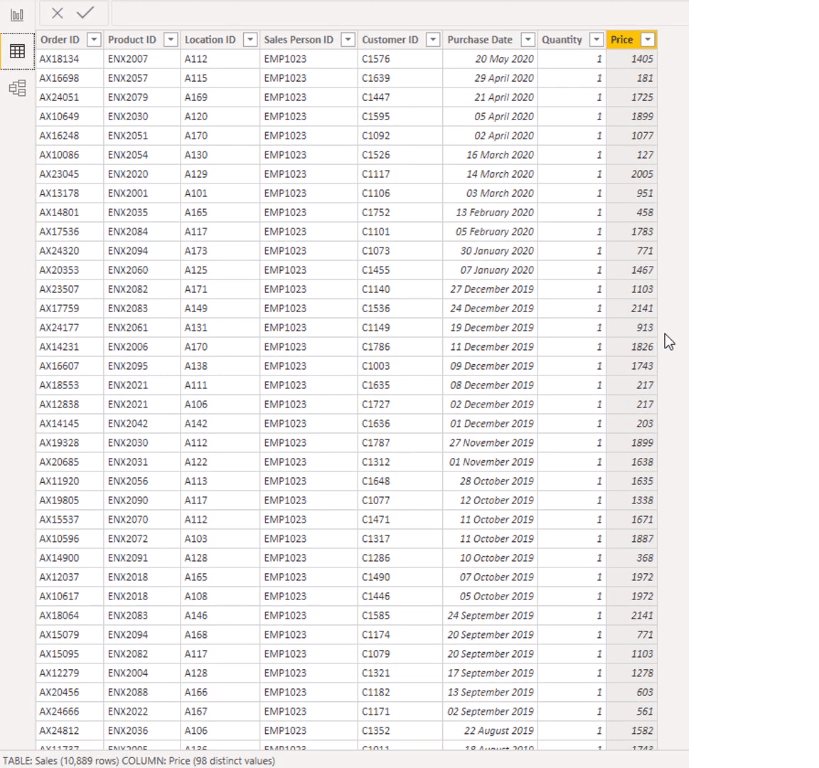Click product cell ENX2030 in AX10649 row
The image size is (819, 768).
(x=142, y=117)
